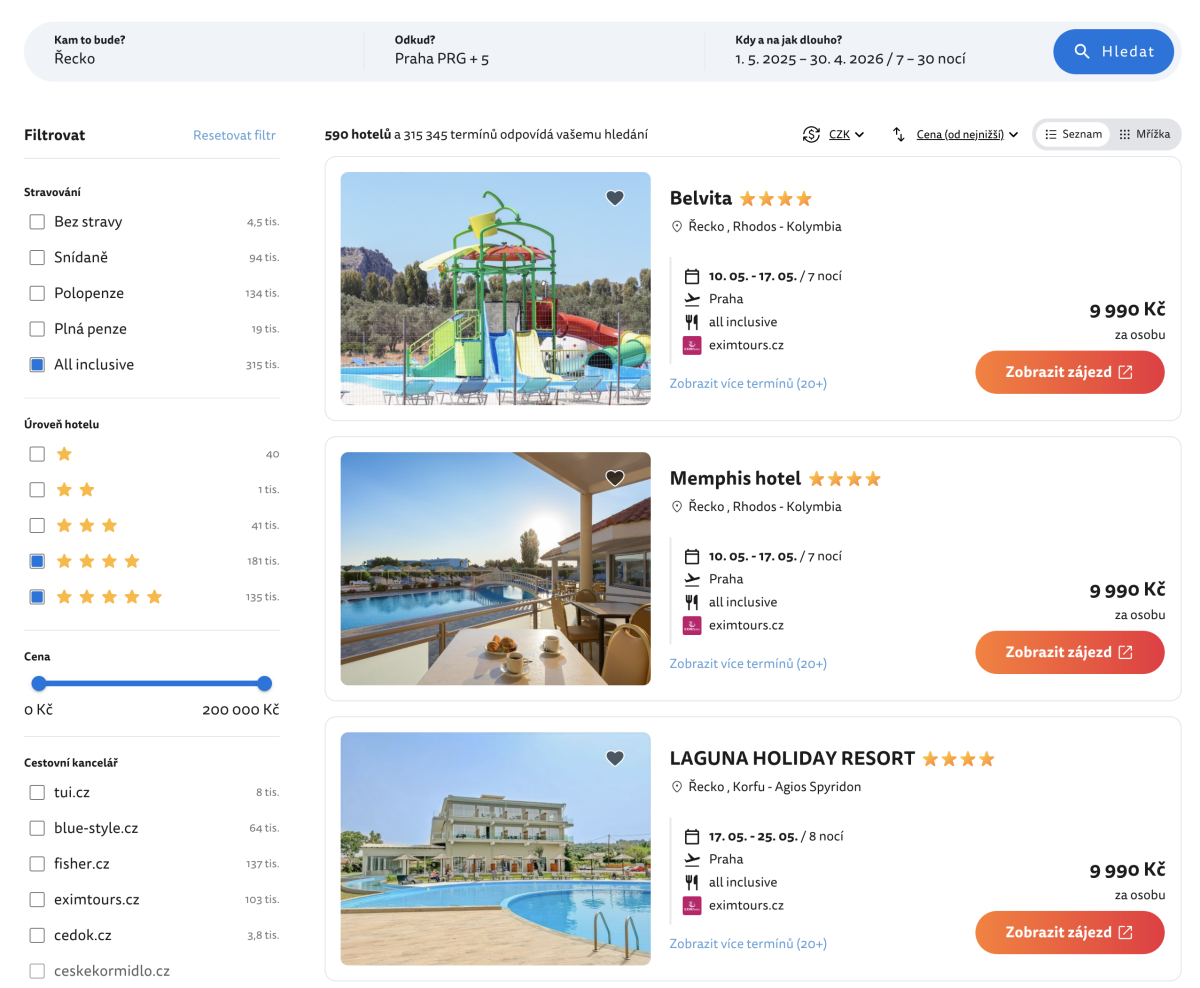Expand more dates for Belvita hotel
The height and width of the screenshot is (988, 1200).
748,383
